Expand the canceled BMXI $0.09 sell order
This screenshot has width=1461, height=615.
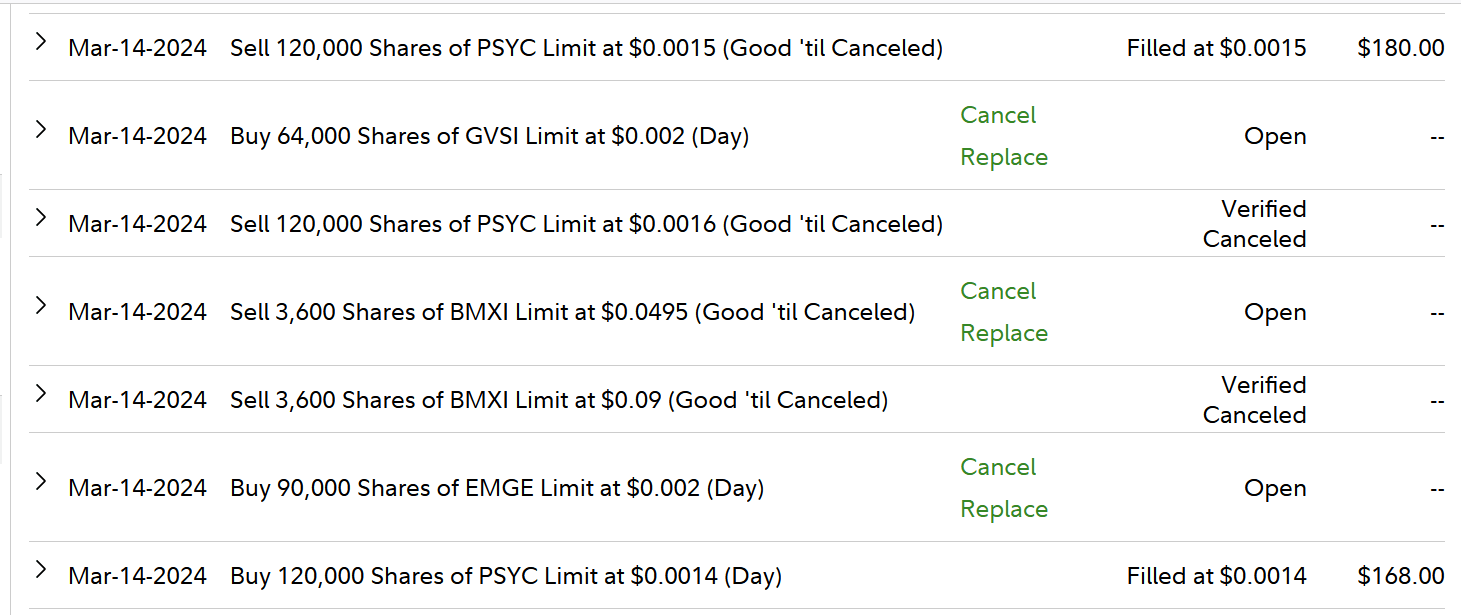point(40,394)
